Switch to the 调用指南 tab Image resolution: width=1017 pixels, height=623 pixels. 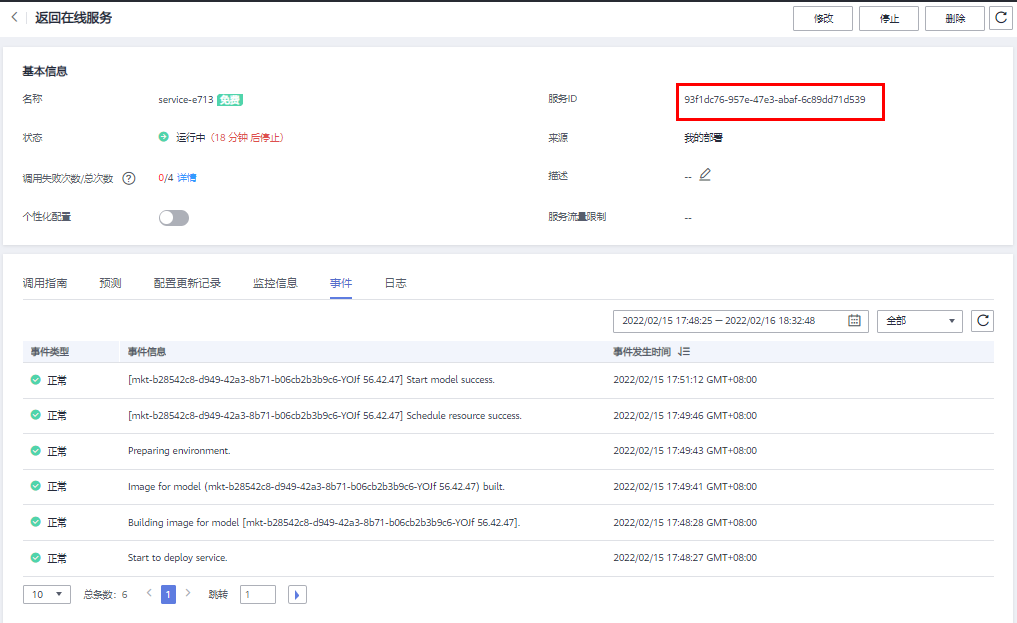pyautogui.click(x=45, y=283)
